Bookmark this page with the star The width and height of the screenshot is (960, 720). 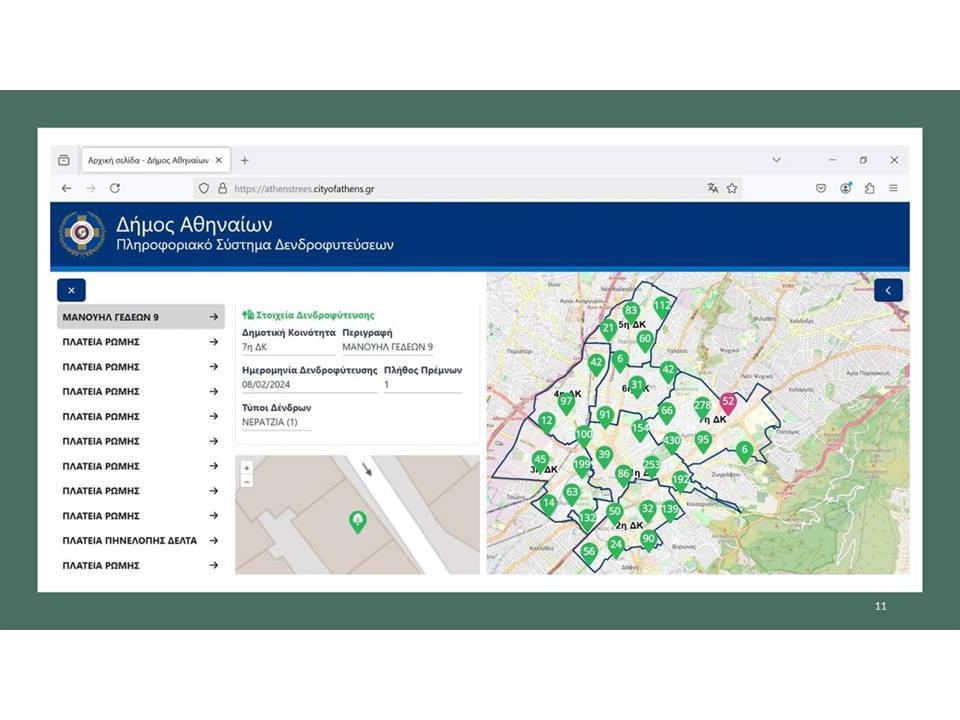tap(732, 189)
